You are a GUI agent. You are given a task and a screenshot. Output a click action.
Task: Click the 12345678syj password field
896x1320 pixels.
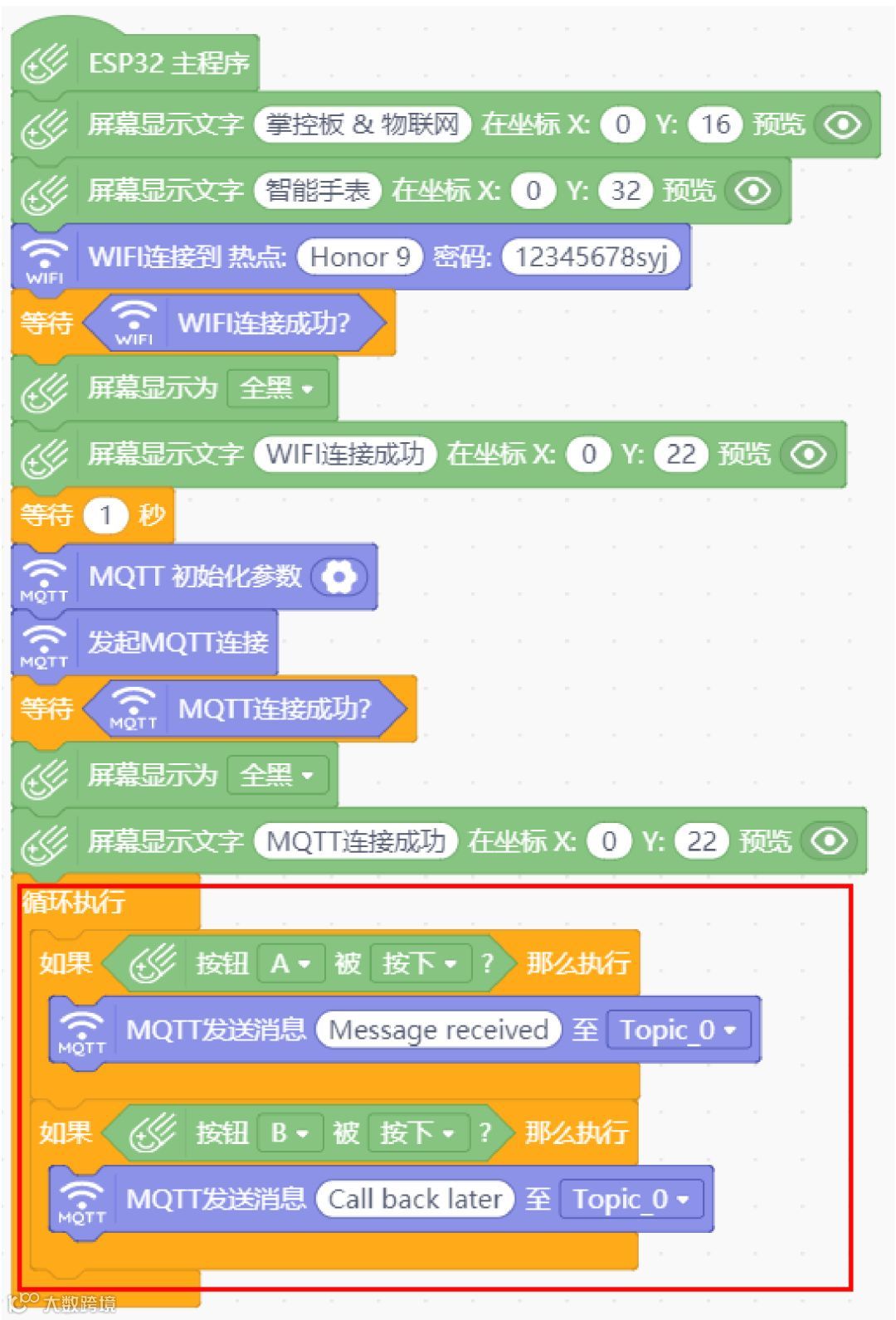pos(592,257)
